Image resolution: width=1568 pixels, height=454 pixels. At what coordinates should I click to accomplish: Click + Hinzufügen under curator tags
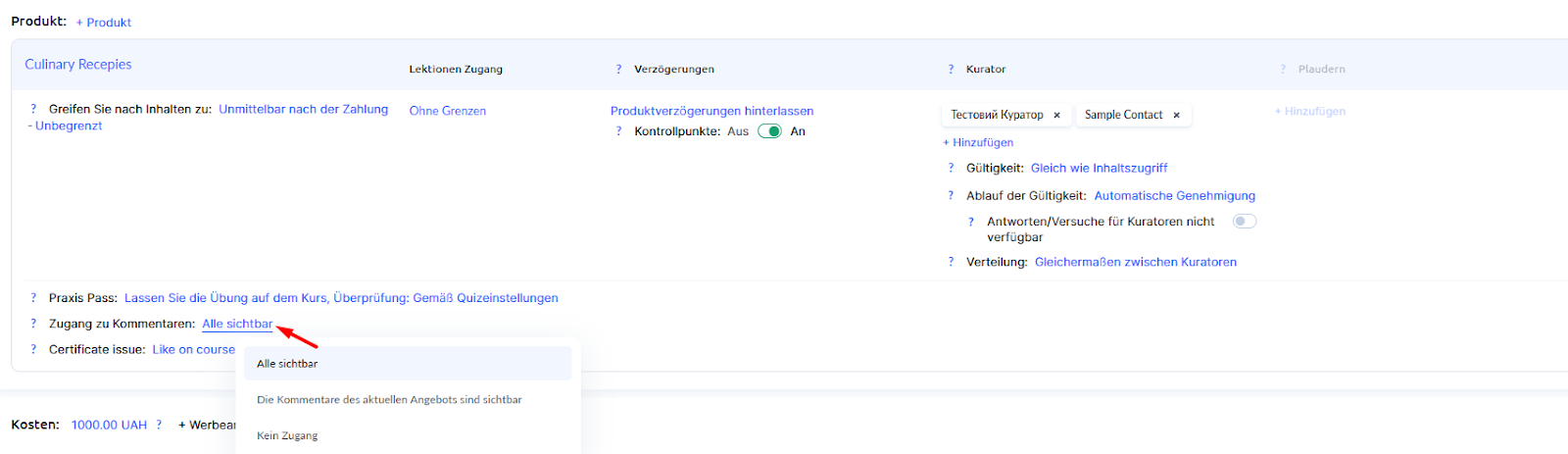pos(978,143)
